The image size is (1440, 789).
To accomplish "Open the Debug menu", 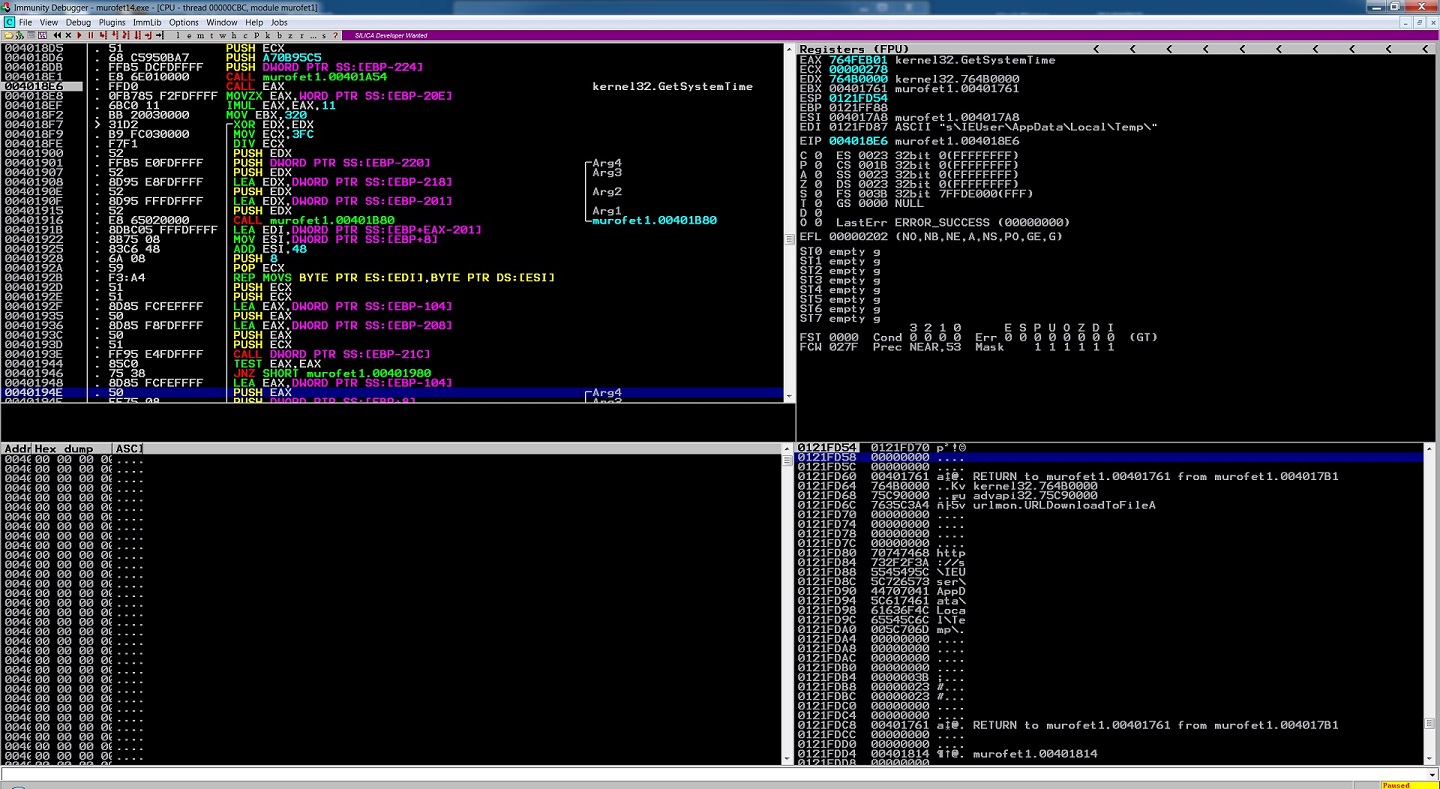I will click(x=78, y=22).
